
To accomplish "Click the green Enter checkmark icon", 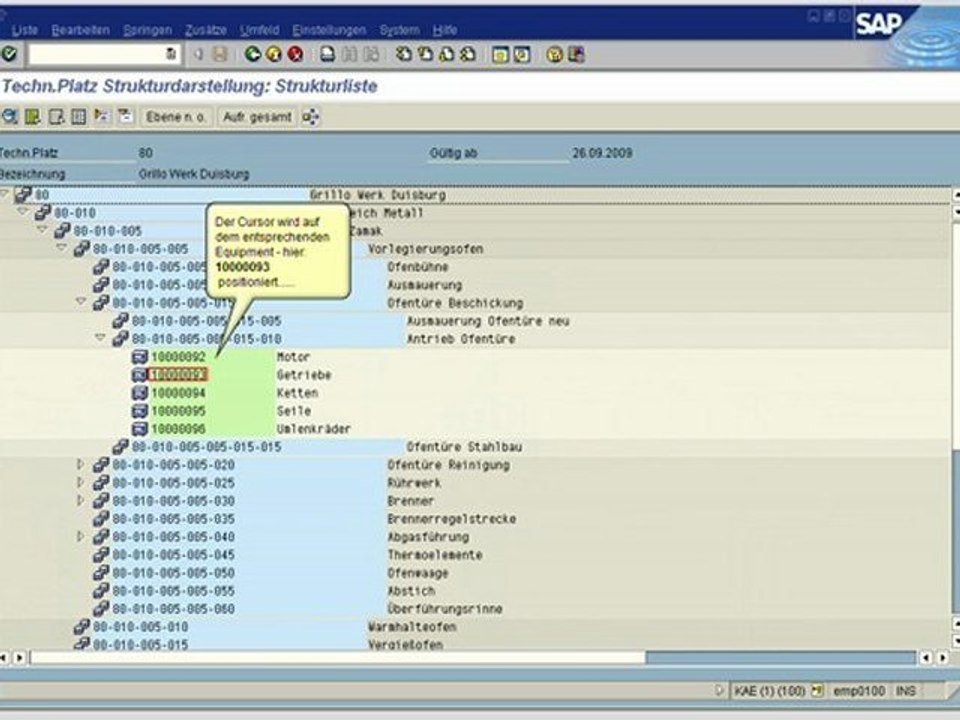I will [9, 54].
